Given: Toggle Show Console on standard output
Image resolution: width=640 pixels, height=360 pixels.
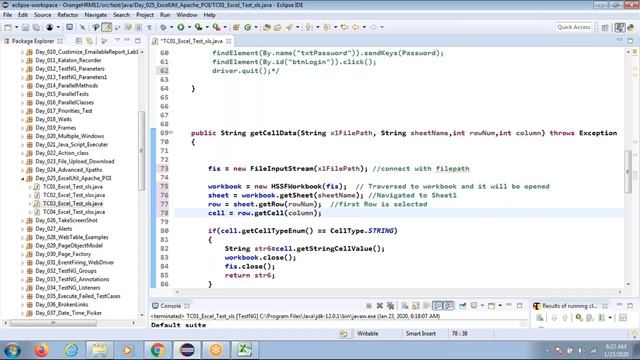Looking at the screenshot, I should pos(438,306).
